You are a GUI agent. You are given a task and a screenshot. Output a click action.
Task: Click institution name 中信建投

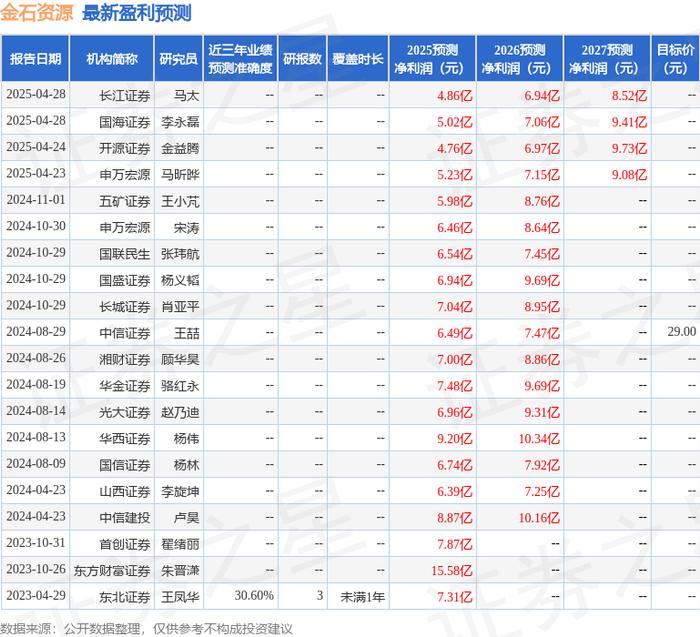click(125, 518)
